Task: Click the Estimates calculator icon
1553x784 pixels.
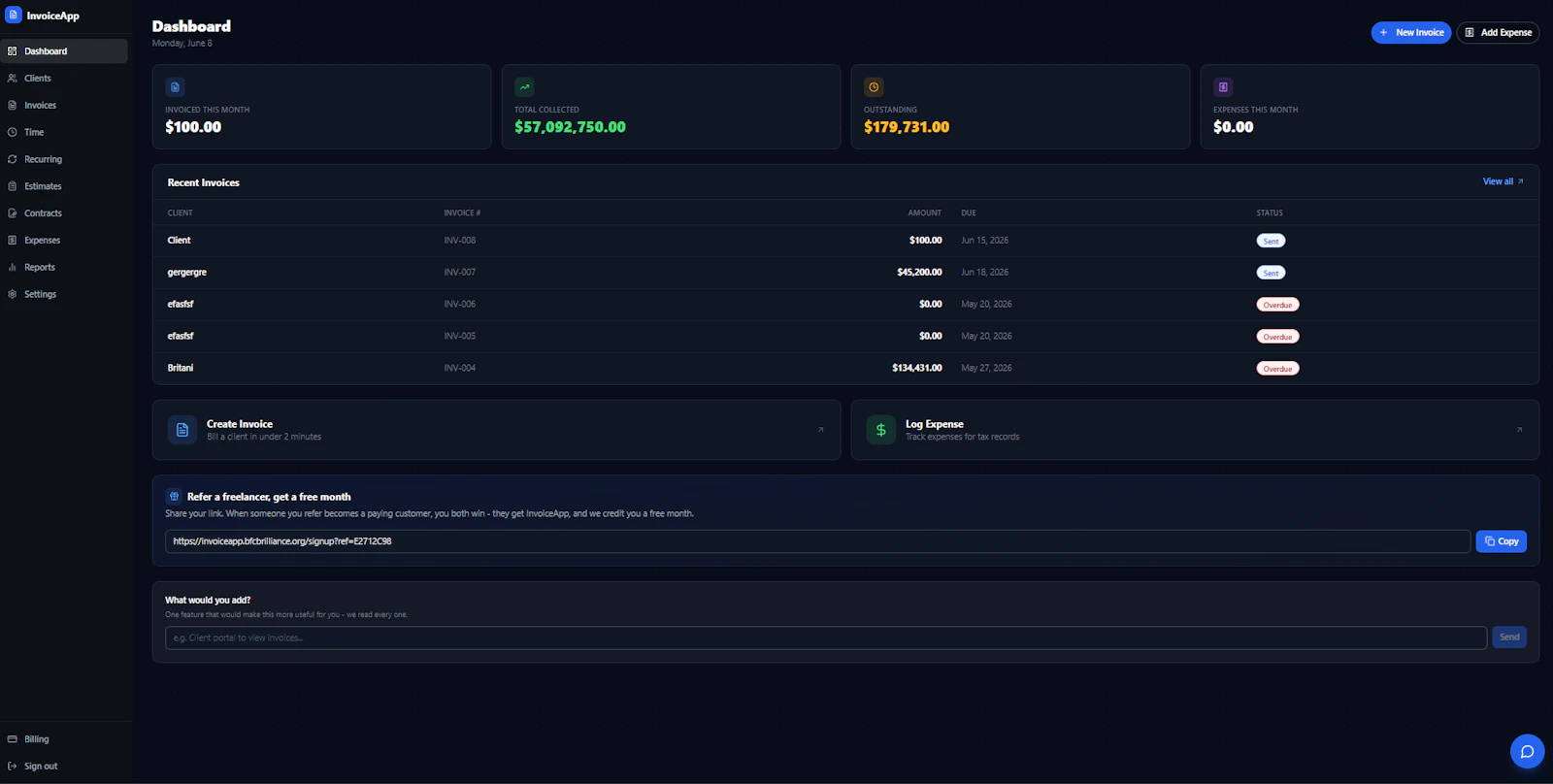Action: [x=13, y=186]
